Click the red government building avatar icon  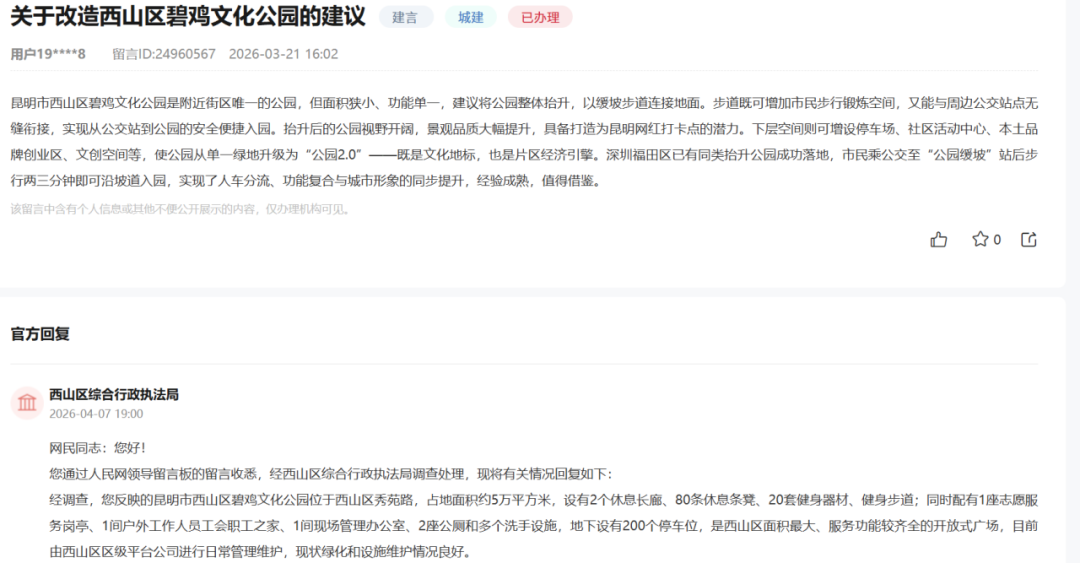pos(26,403)
